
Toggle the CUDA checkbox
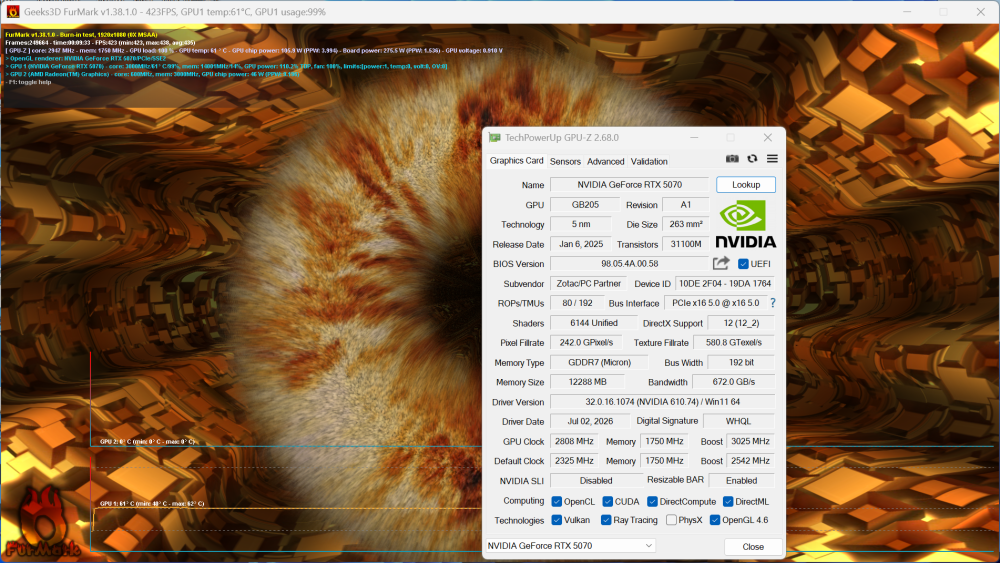[x=608, y=502]
